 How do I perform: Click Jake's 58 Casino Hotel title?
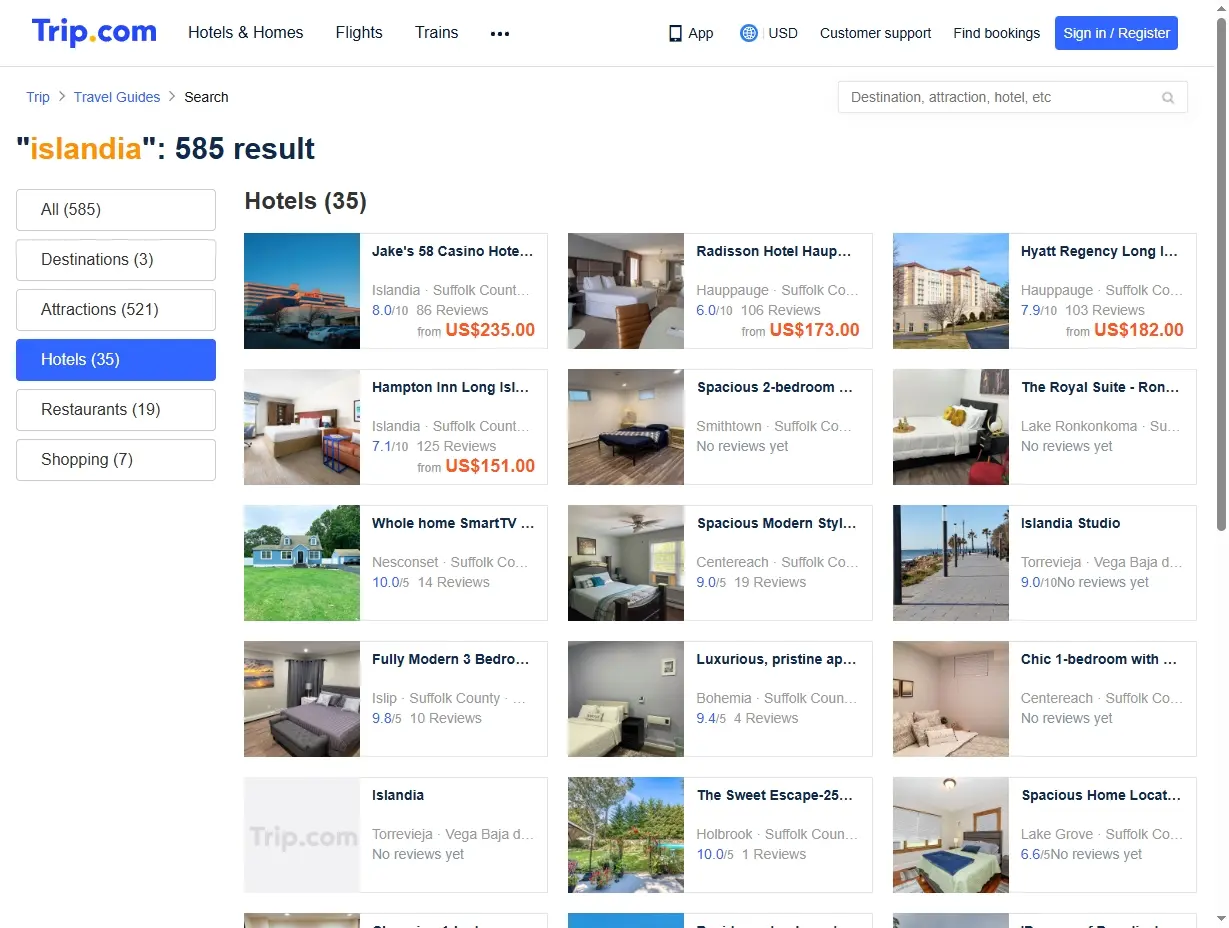point(453,252)
